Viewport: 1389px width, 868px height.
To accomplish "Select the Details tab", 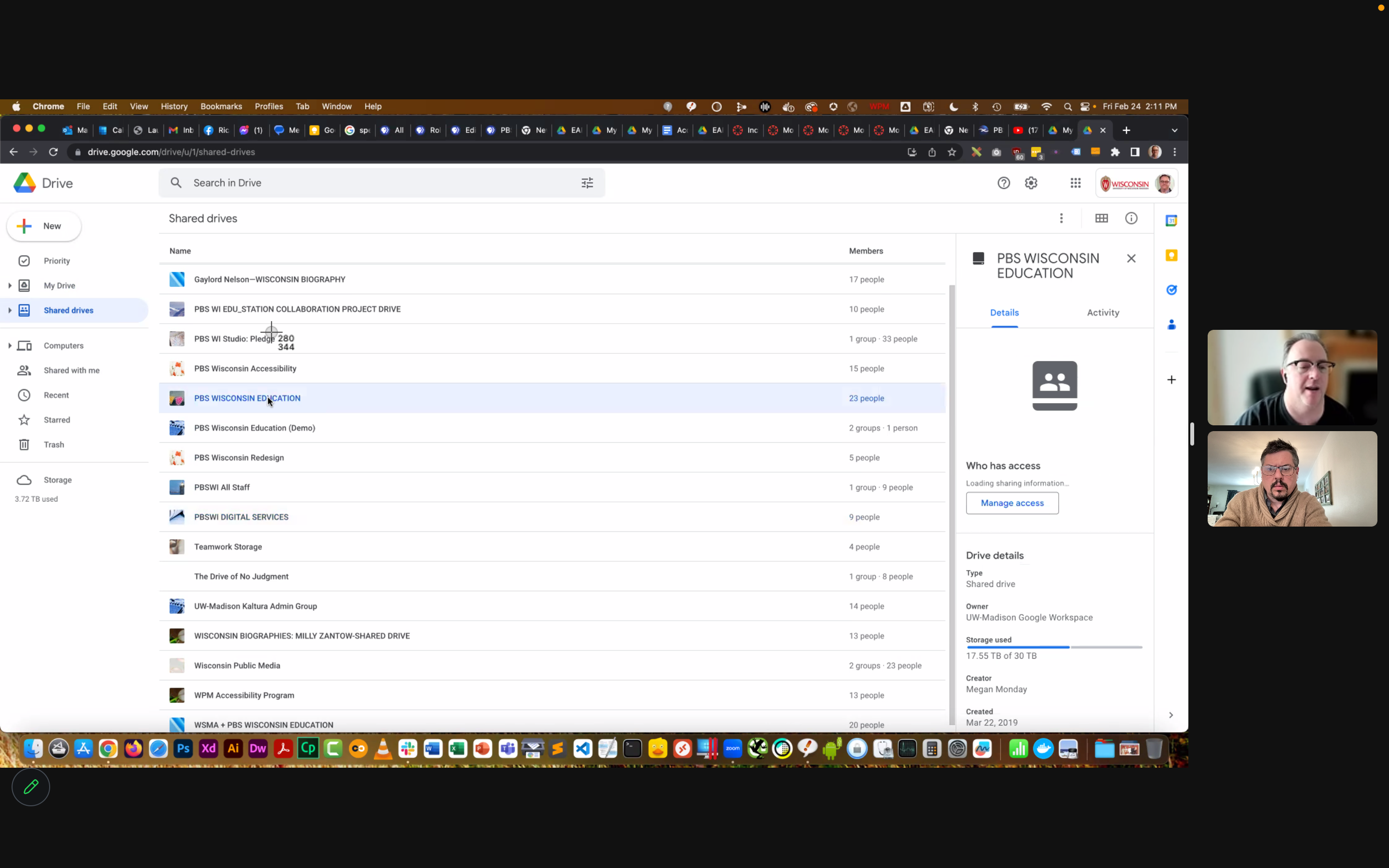I will 1004,313.
